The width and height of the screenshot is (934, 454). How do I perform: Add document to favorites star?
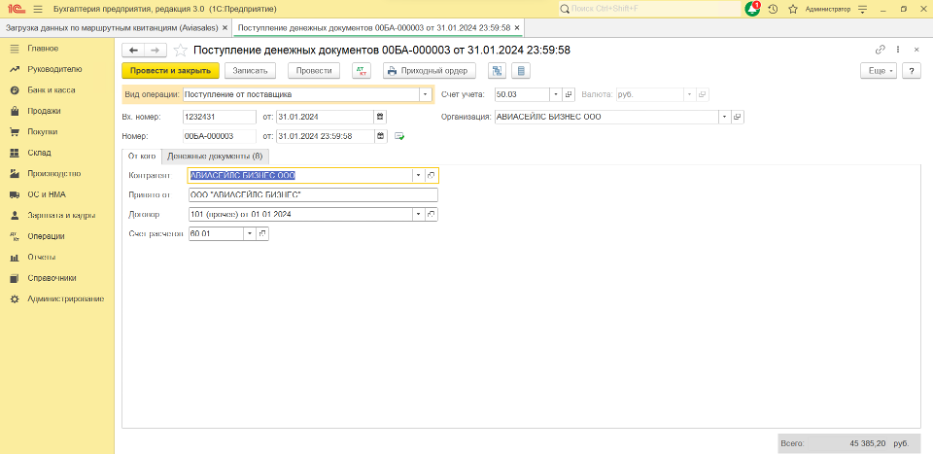point(180,51)
